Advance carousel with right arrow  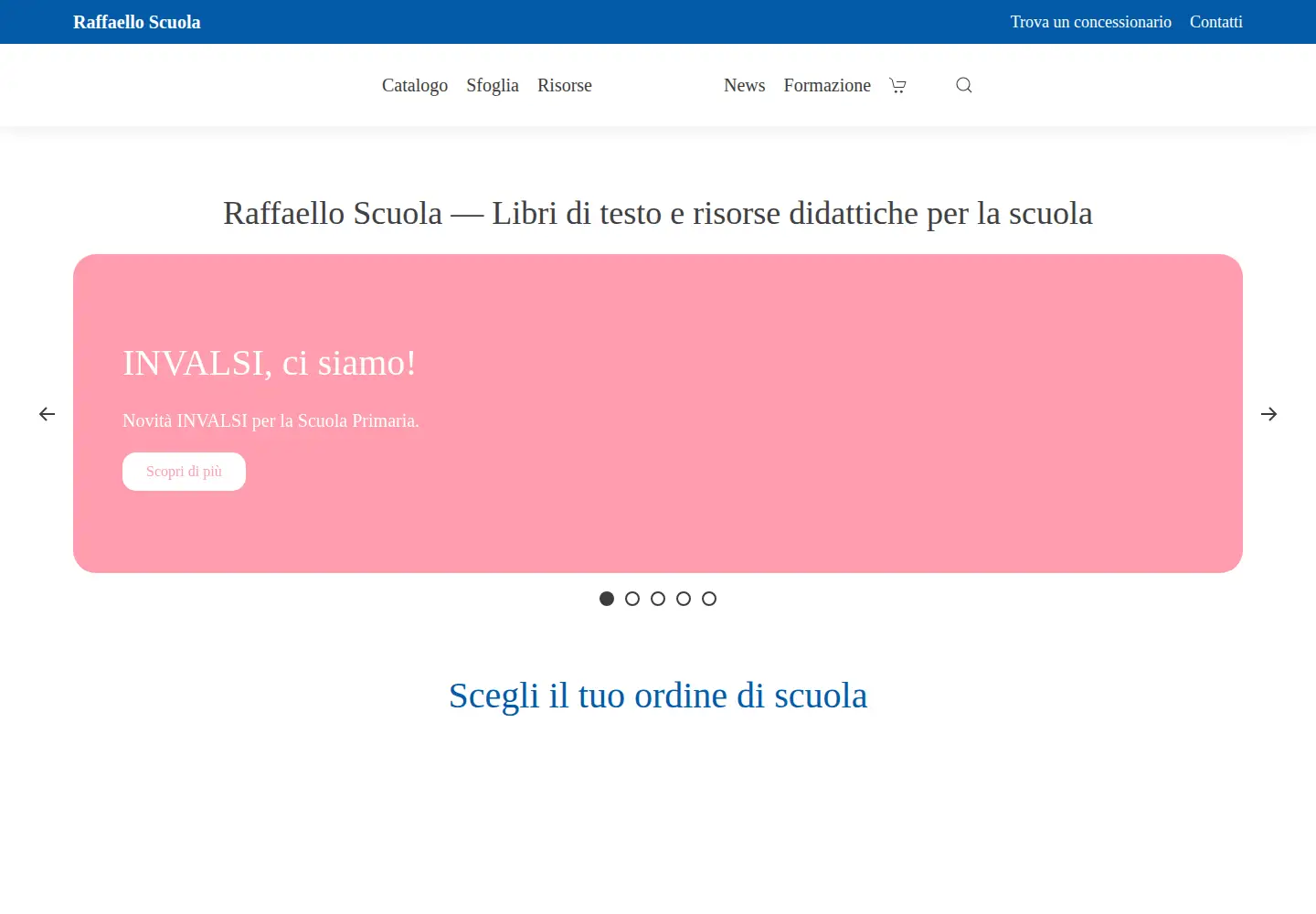1268,414
